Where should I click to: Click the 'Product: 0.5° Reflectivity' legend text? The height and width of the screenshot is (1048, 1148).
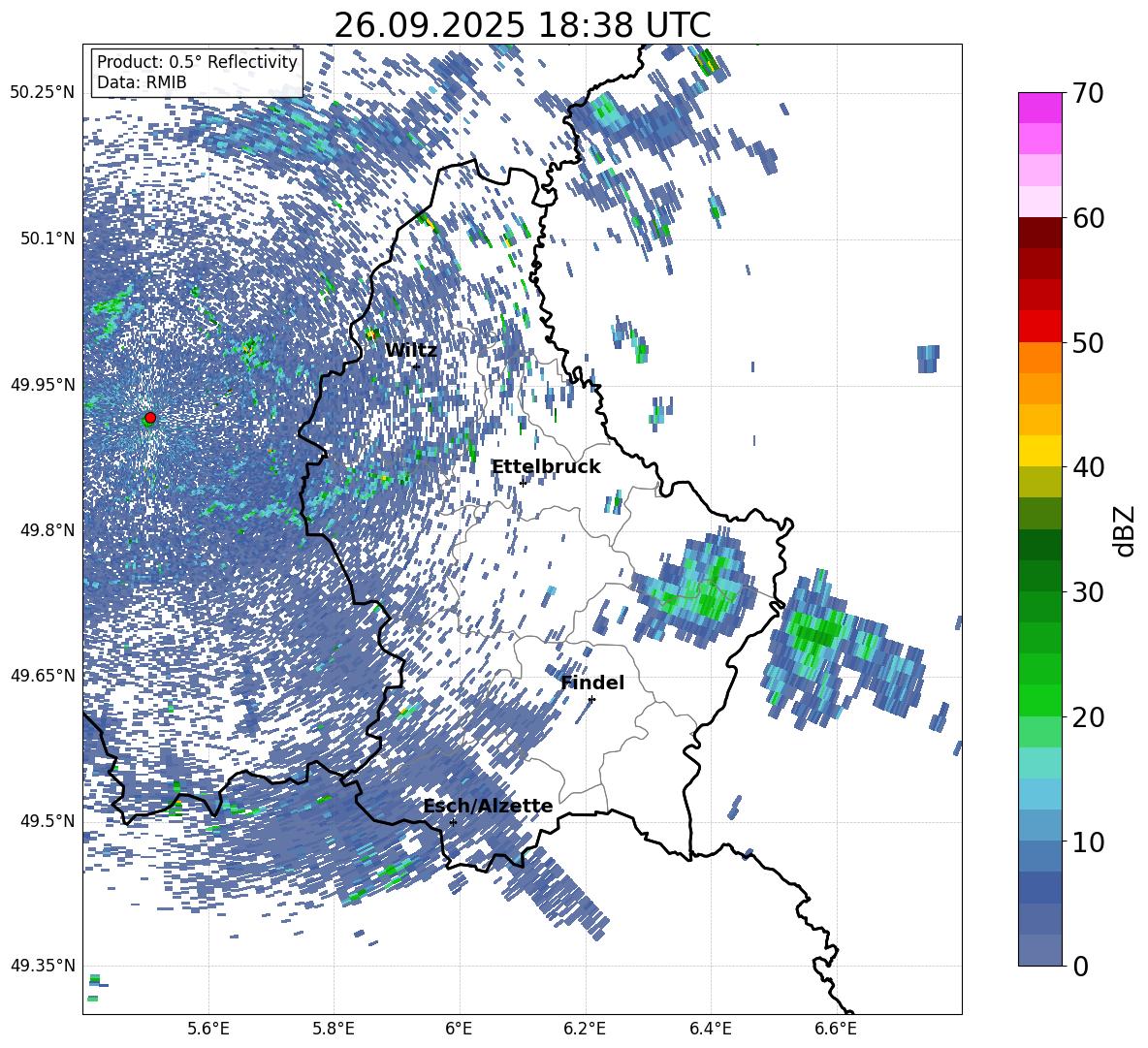(197, 62)
